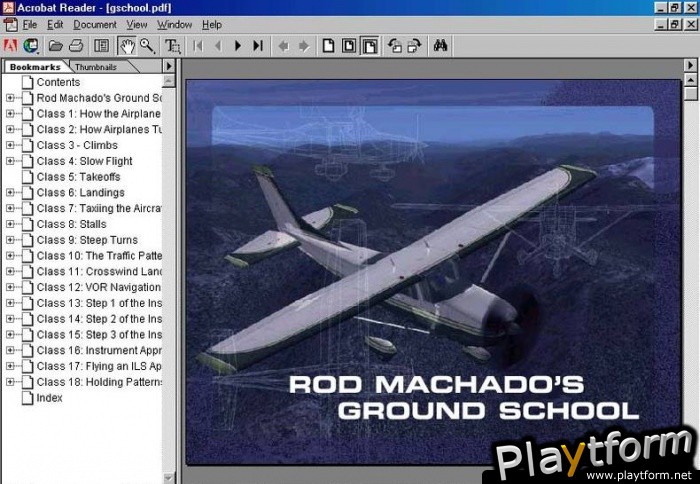Jump to the Index bookmark
Image resolution: width=700 pixels, height=484 pixels.
coord(49,398)
